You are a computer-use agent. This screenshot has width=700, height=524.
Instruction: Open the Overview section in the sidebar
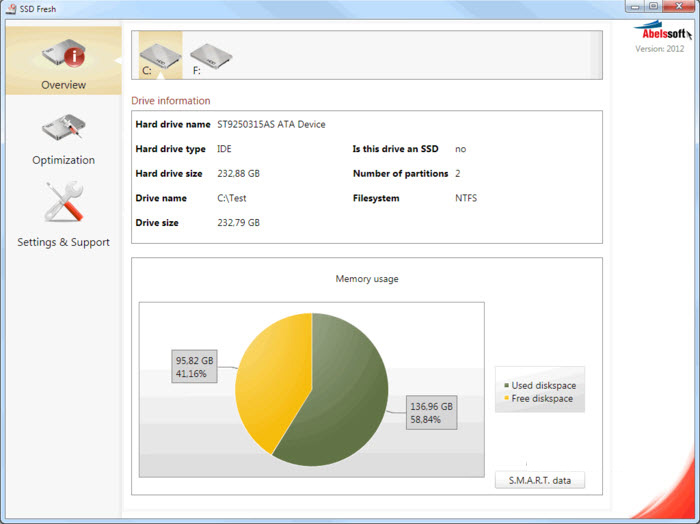point(63,62)
